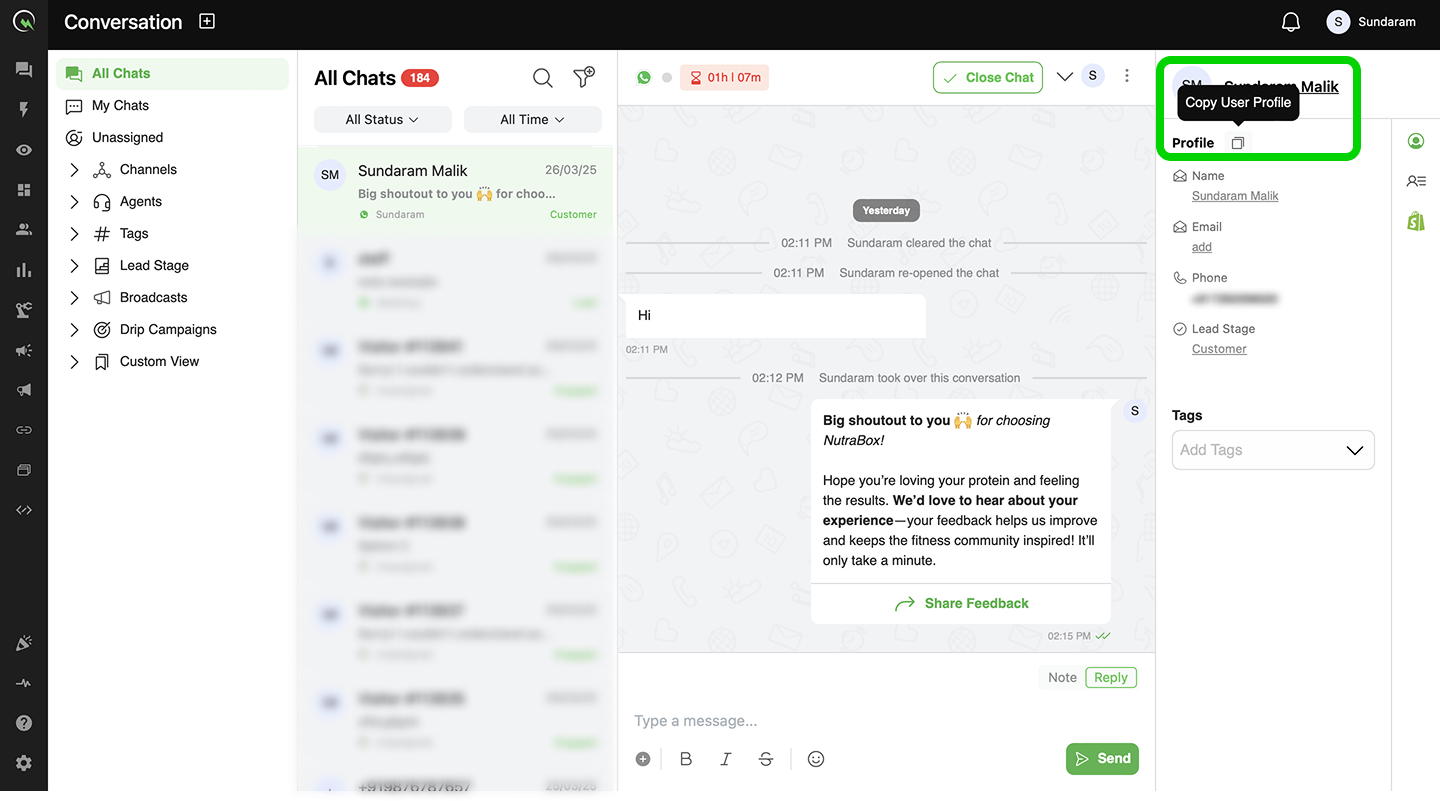This screenshot has width=1440, height=801.
Task: Toggle italic formatting in message box
Action: click(x=726, y=759)
